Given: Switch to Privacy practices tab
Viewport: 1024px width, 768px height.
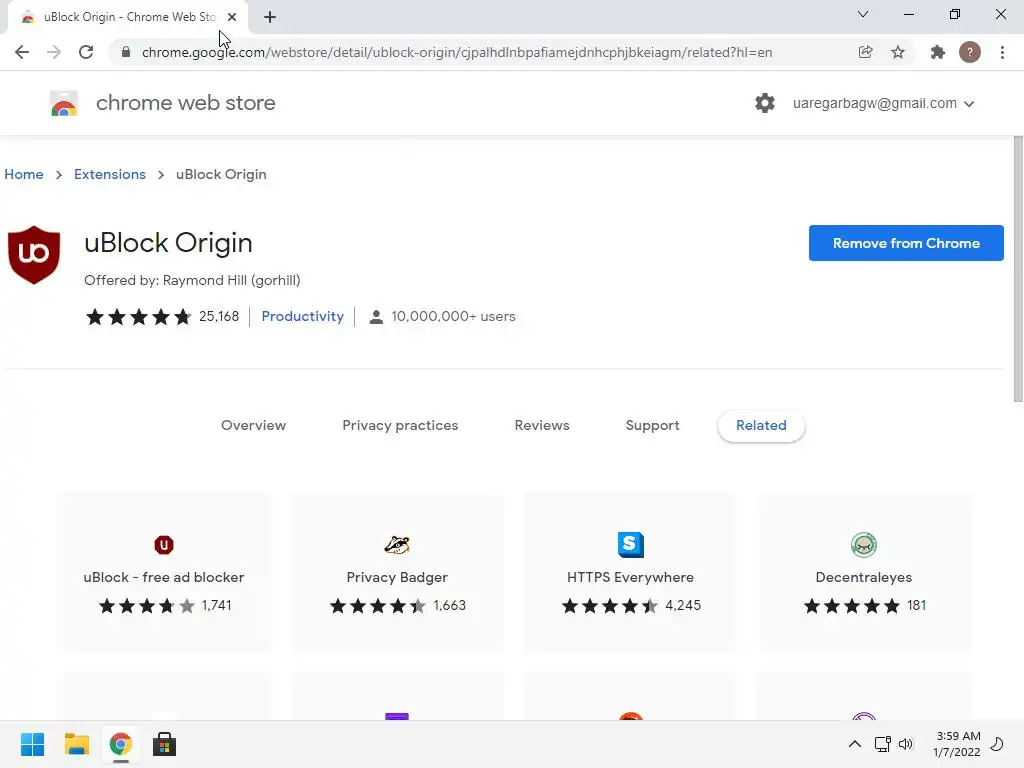Looking at the screenshot, I should point(400,425).
